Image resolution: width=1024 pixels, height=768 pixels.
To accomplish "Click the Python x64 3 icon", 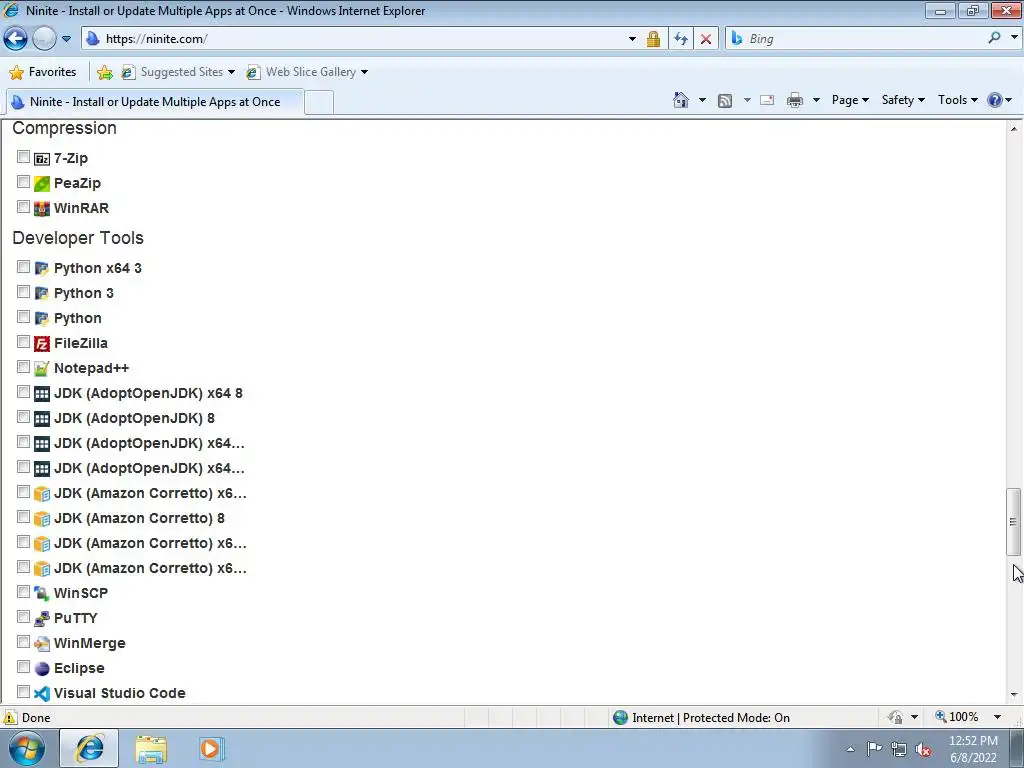I will [x=42, y=268].
